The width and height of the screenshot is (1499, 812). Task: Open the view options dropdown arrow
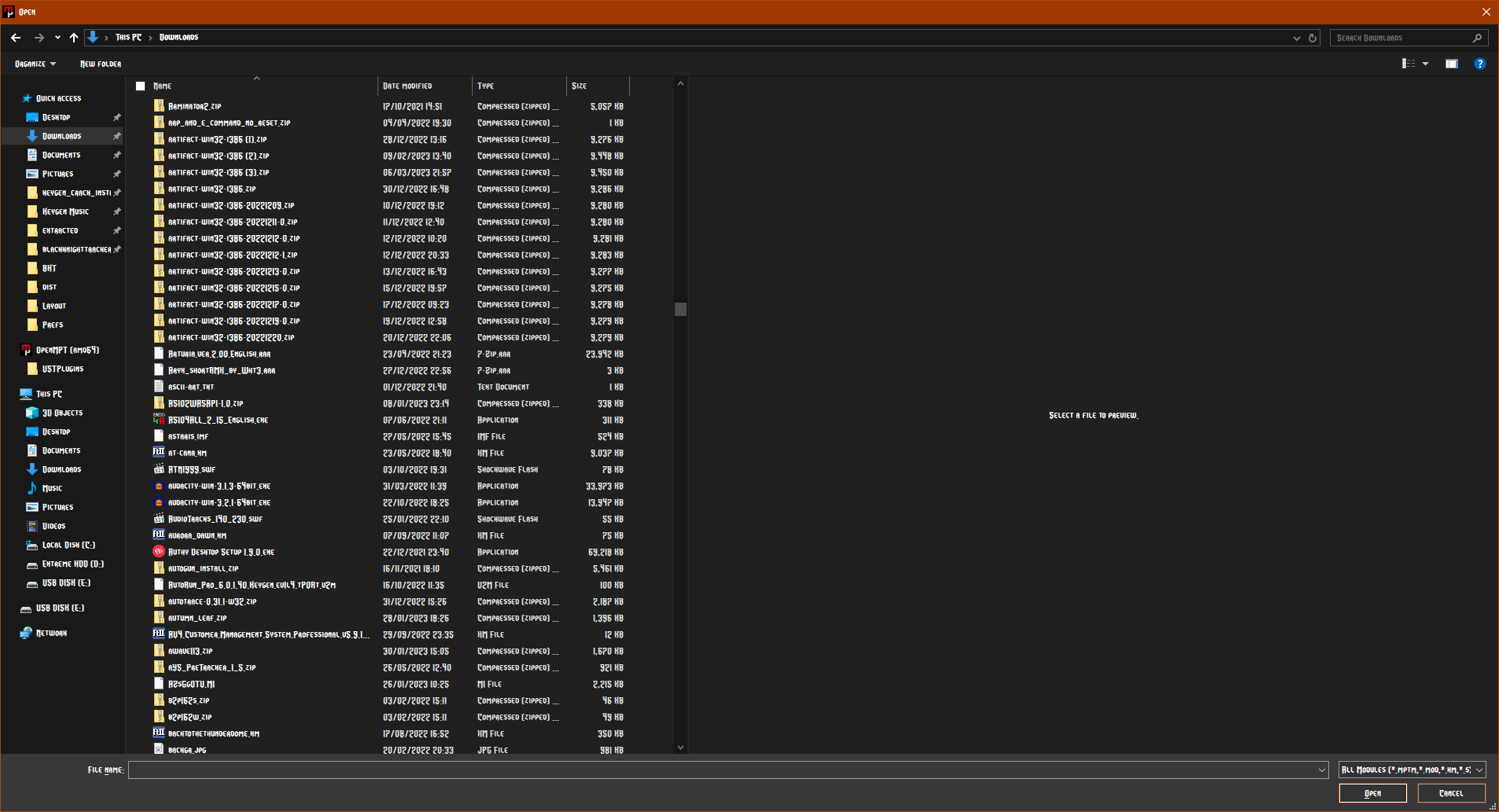[1425, 64]
